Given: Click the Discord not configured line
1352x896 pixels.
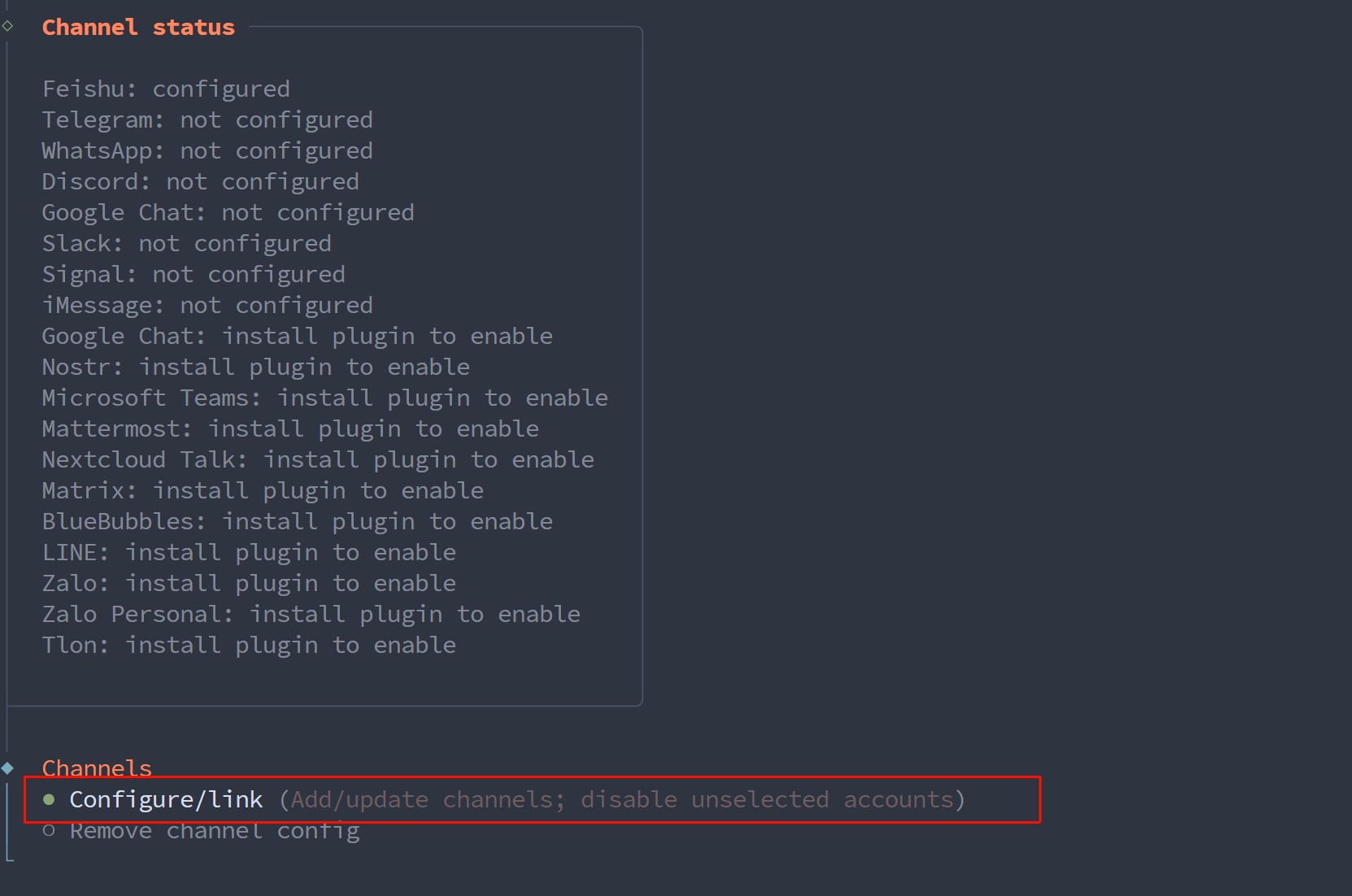Looking at the screenshot, I should [x=201, y=181].
